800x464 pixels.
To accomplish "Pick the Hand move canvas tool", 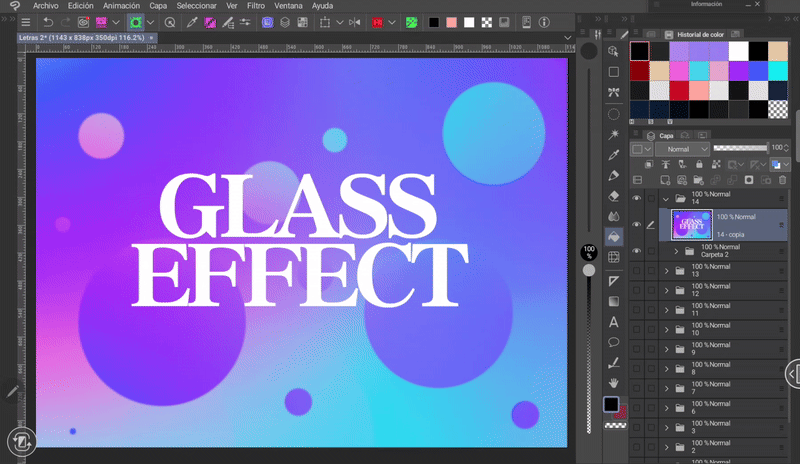I will (614, 383).
